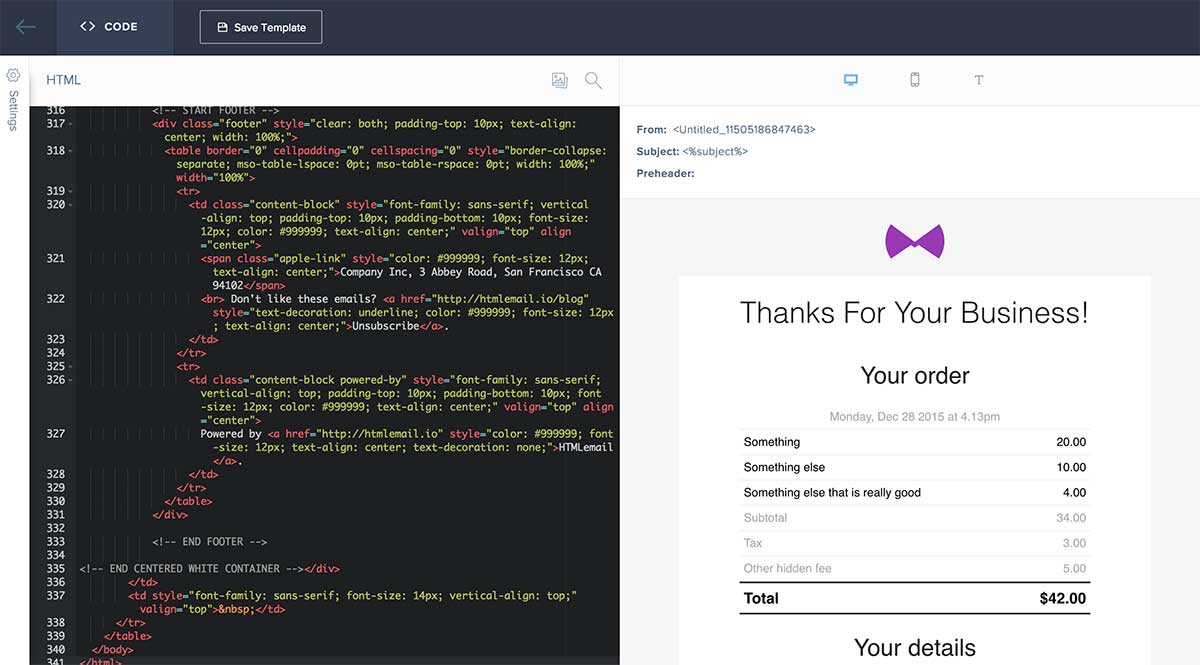Image resolution: width=1200 pixels, height=665 pixels.
Task: Click the Save Template button
Action: pyautogui.click(x=261, y=27)
